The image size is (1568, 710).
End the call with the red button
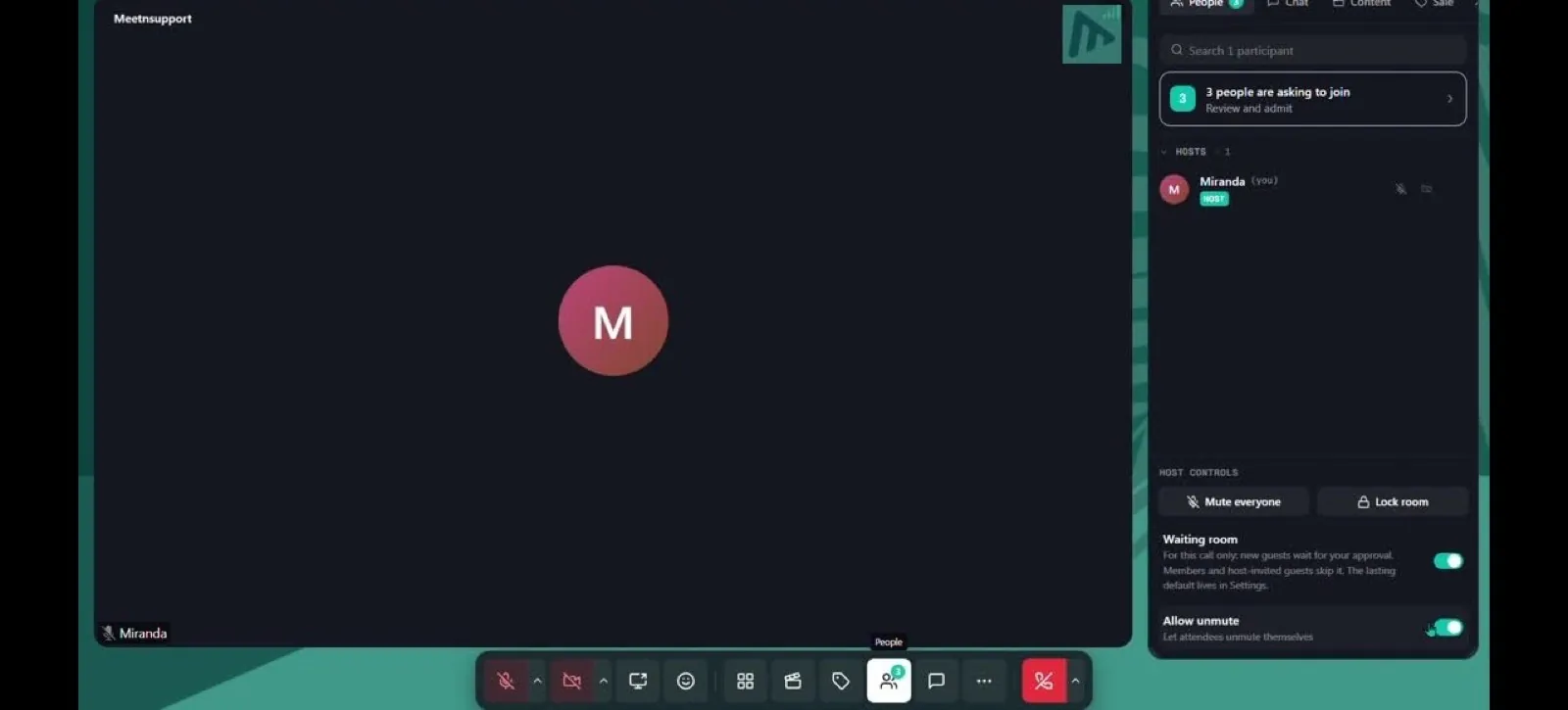tap(1044, 681)
